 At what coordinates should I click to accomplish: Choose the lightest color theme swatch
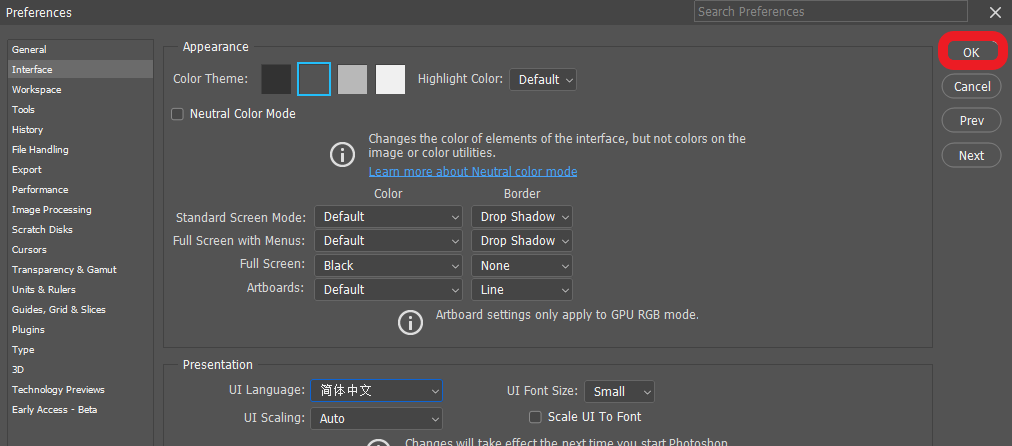[x=390, y=79]
